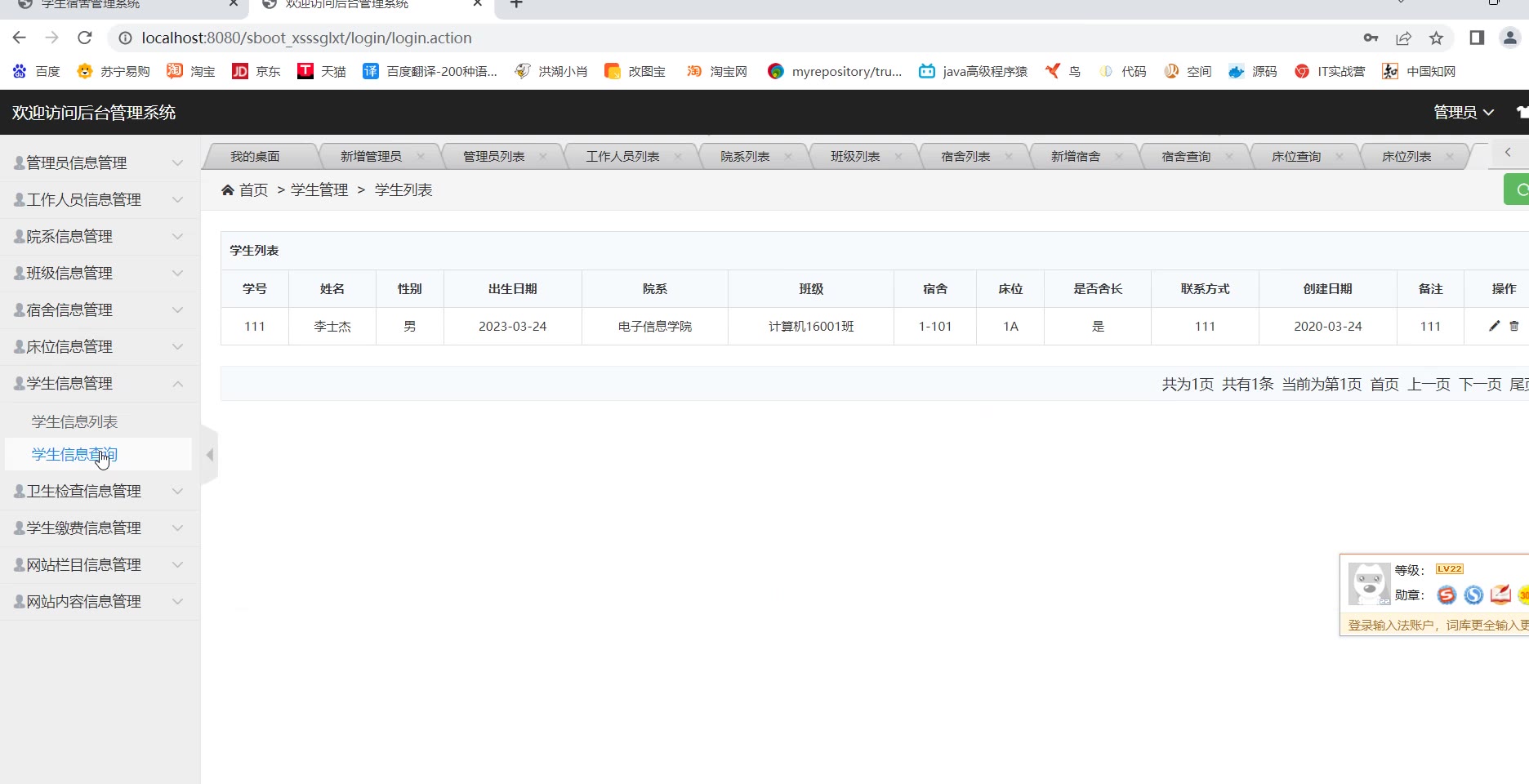Viewport: 1529px width, 784px height.
Task: Switch to 工作人员列表 tab
Action: click(622, 156)
